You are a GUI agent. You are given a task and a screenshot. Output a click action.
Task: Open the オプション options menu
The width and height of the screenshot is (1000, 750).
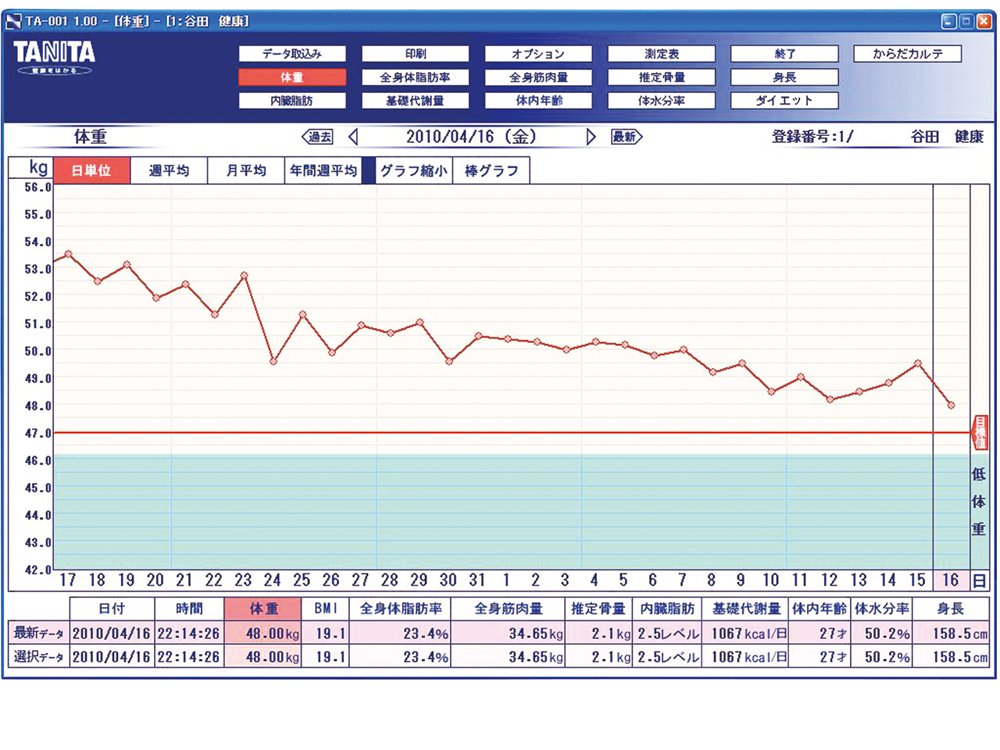click(538, 54)
